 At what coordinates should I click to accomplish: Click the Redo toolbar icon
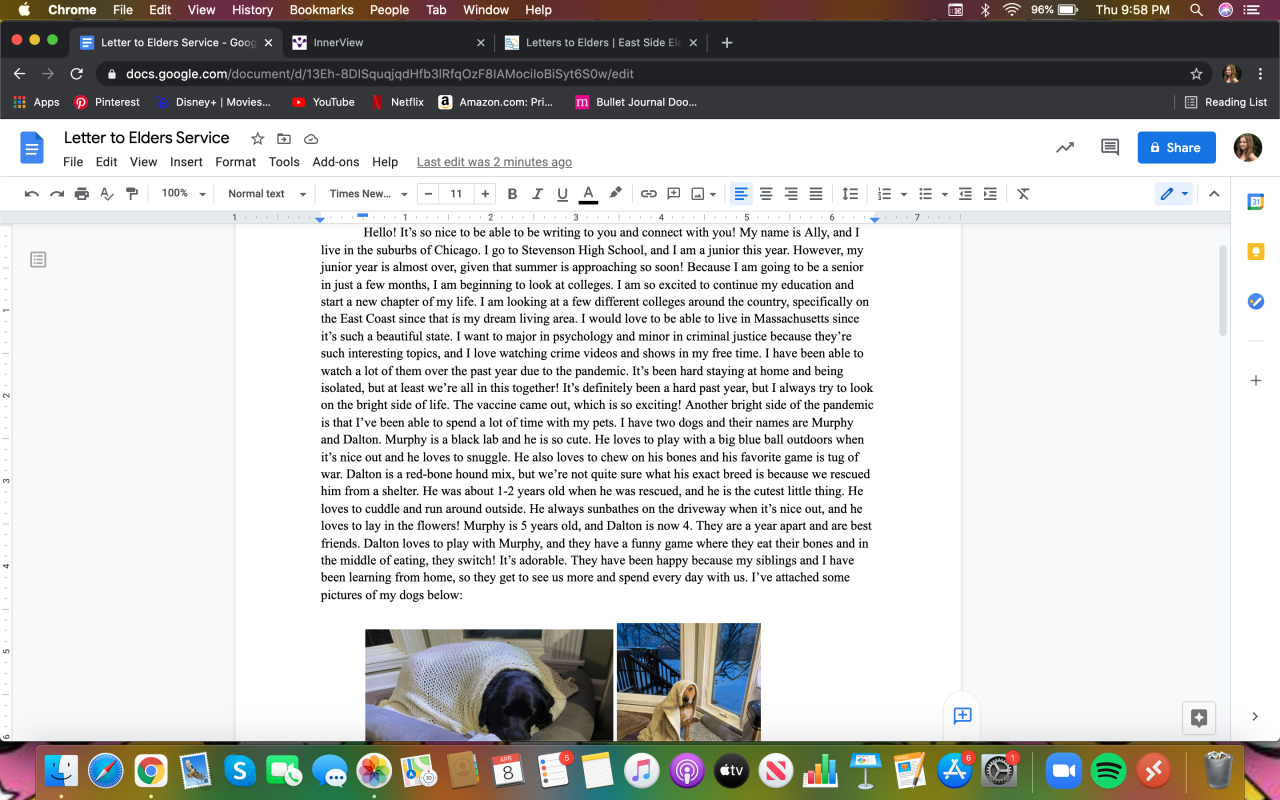(57, 194)
